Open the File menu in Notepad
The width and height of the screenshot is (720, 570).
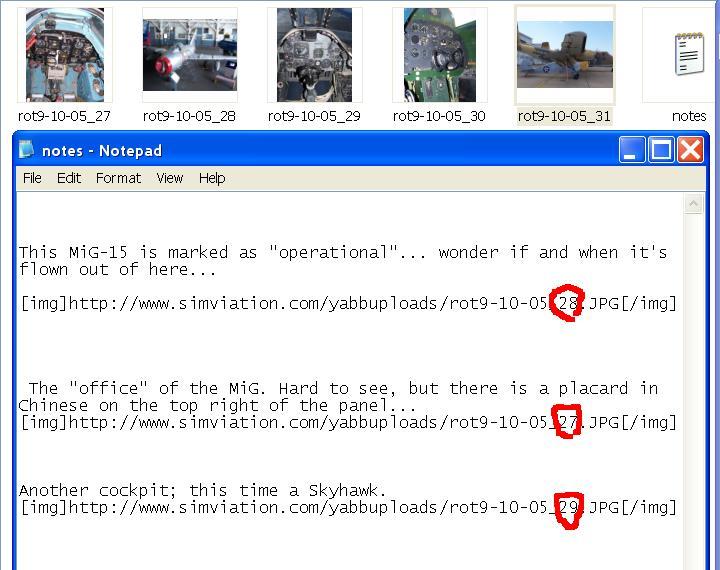[x=32, y=178]
